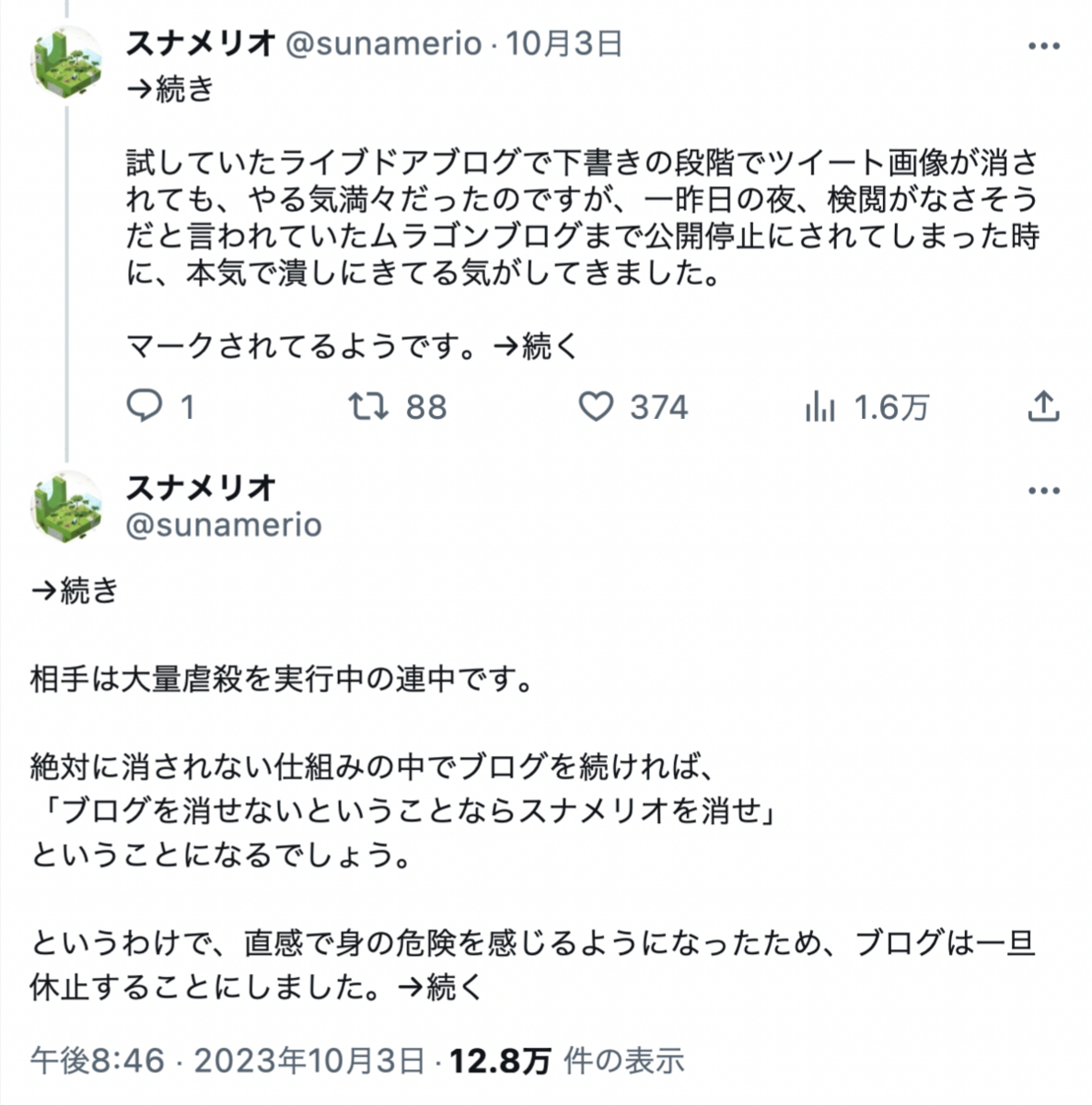Open the 午後8:46 timestamp link
The image size is (1092, 1105).
tap(98, 1061)
